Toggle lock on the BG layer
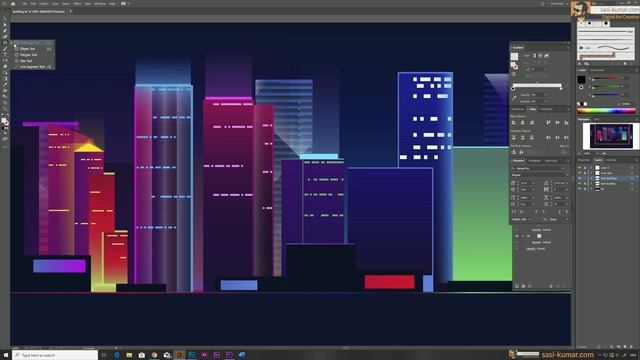The image size is (640, 360). point(585,189)
